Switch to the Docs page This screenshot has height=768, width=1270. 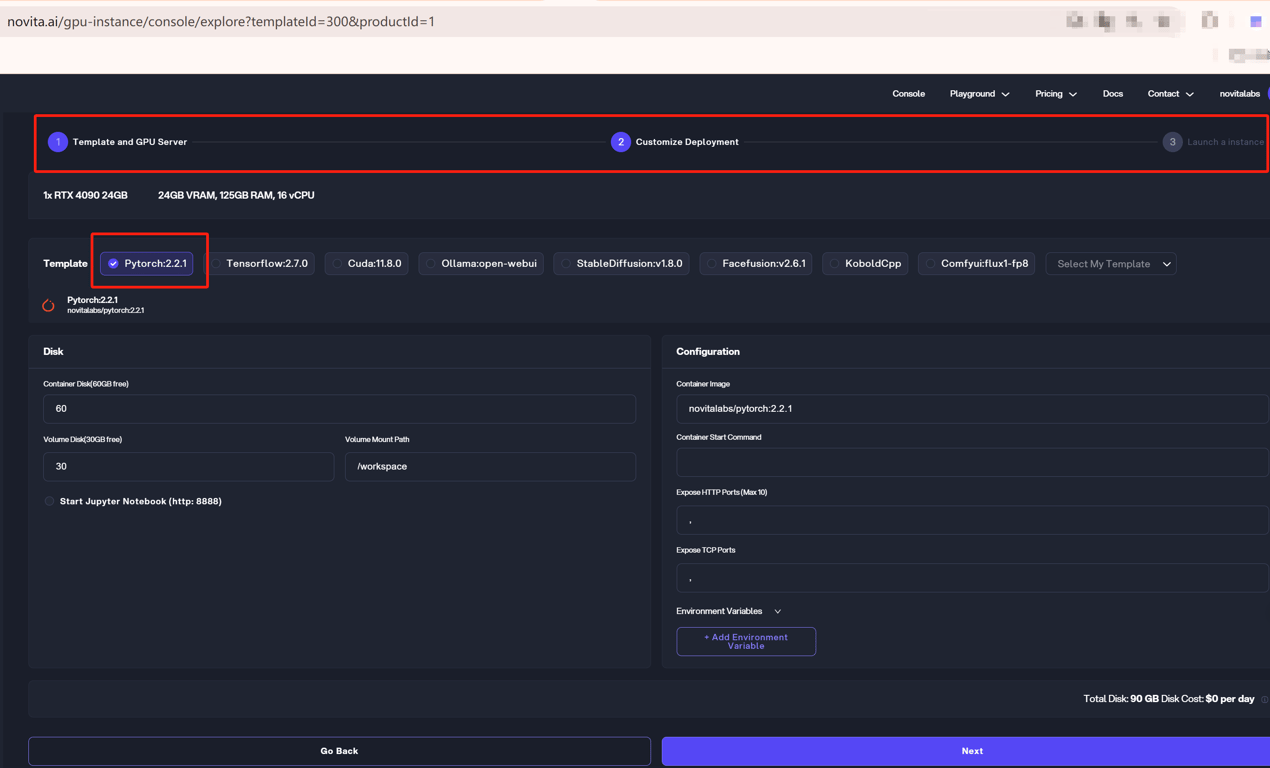pos(1112,93)
